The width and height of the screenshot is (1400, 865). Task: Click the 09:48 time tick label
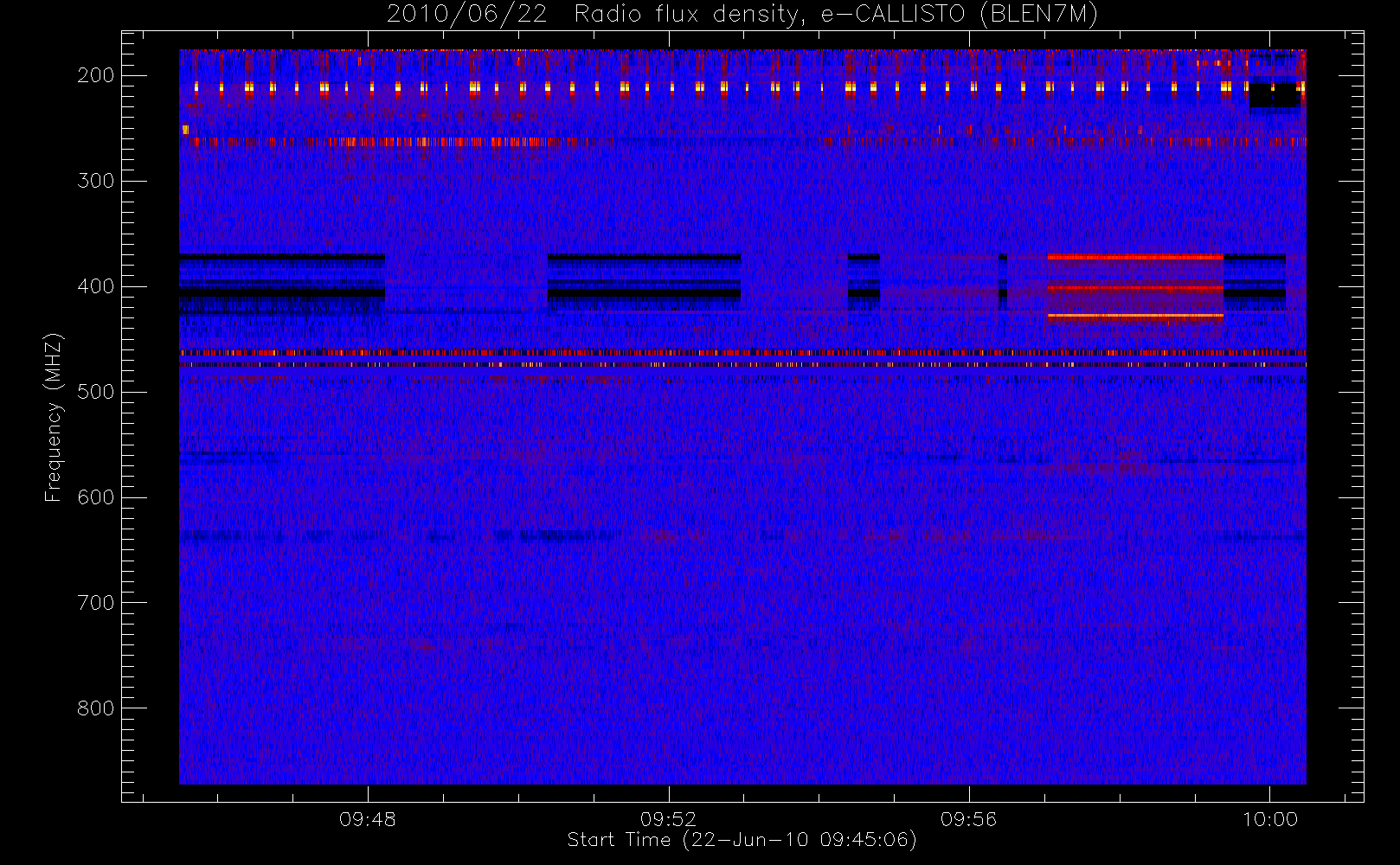pyautogui.click(x=368, y=819)
